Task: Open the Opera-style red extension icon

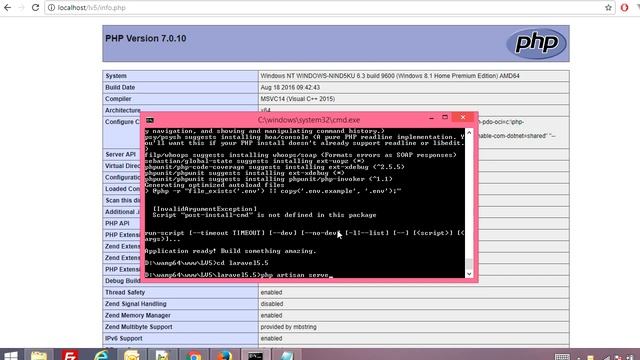Action: tap(624, 7)
